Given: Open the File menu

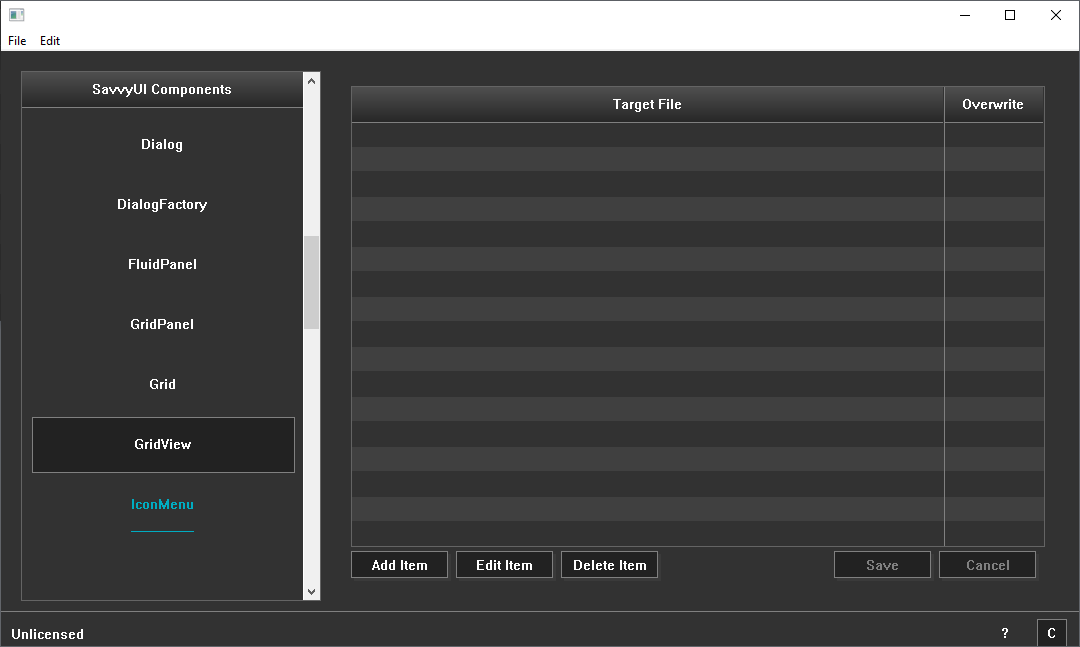Looking at the screenshot, I should 17,41.
